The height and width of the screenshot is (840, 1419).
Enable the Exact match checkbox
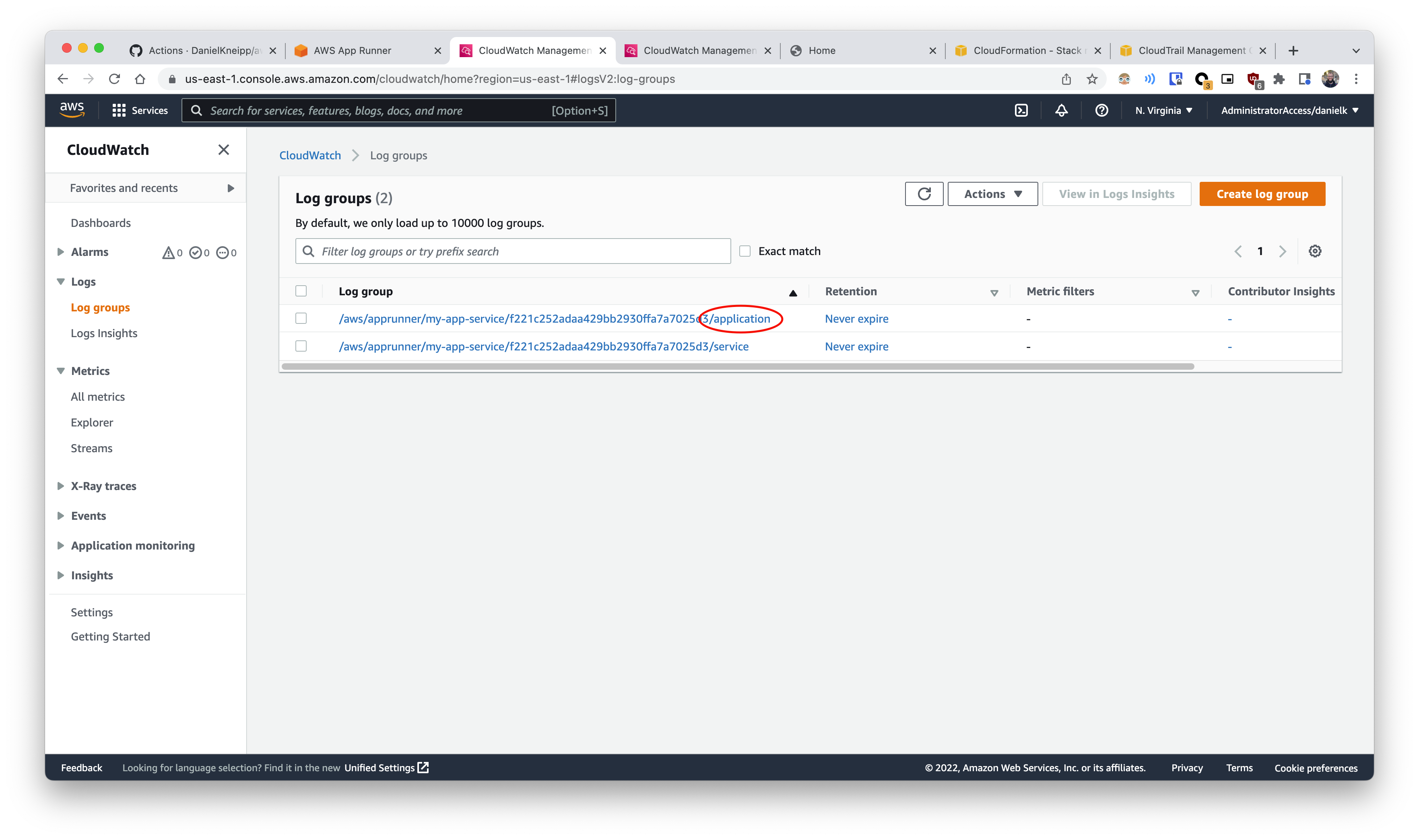click(x=745, y=251)
